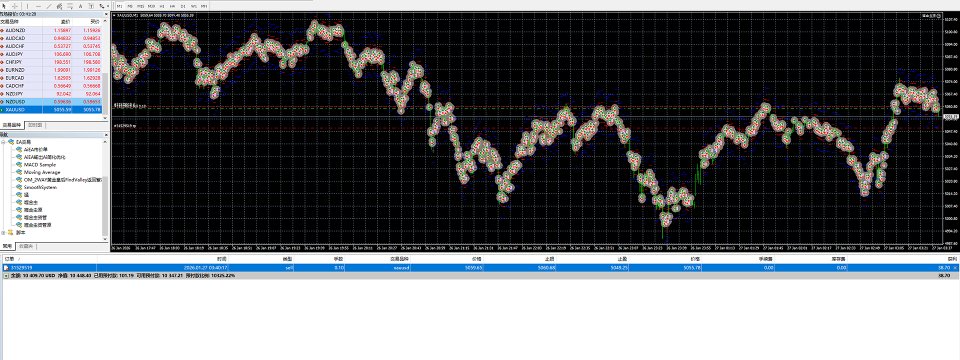Screen dimensions: 960x360
Task: Select the text label tool
Action: click(x=91, y=6)
